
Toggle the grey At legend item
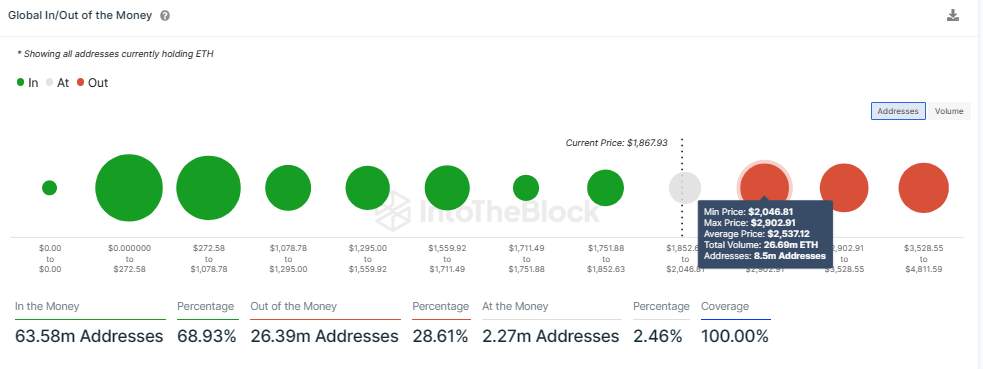(x=57, y=83)
